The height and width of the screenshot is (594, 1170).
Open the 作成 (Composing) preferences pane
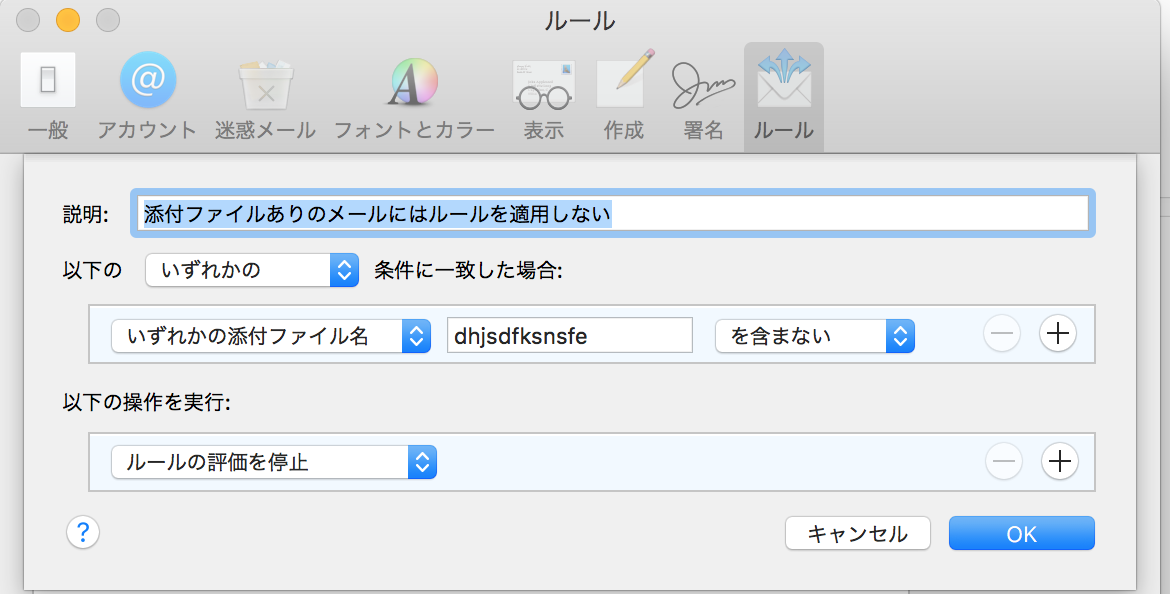pos(624,96)
